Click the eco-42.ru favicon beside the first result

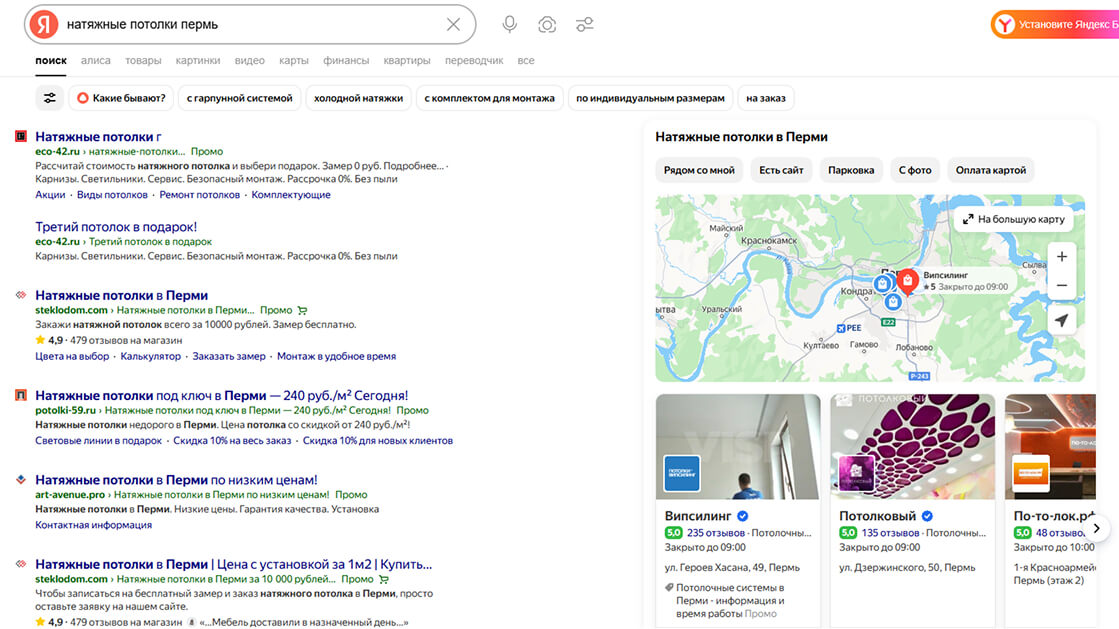[21, 136]
